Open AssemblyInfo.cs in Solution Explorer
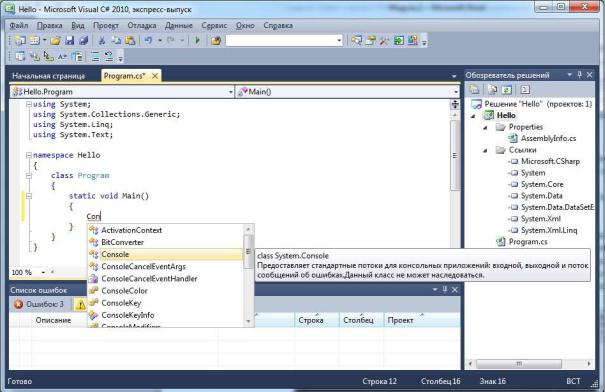Screen dimensions: 605x392 548,139
